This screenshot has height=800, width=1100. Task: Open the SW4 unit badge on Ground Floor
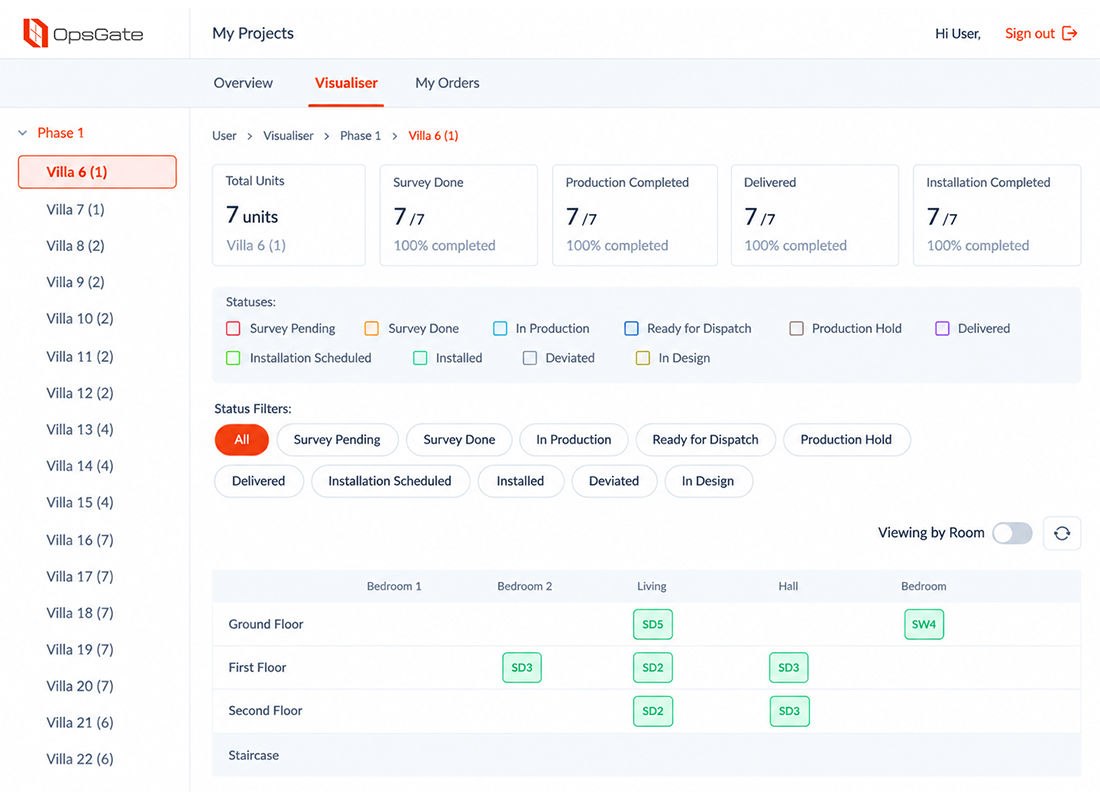924,625
